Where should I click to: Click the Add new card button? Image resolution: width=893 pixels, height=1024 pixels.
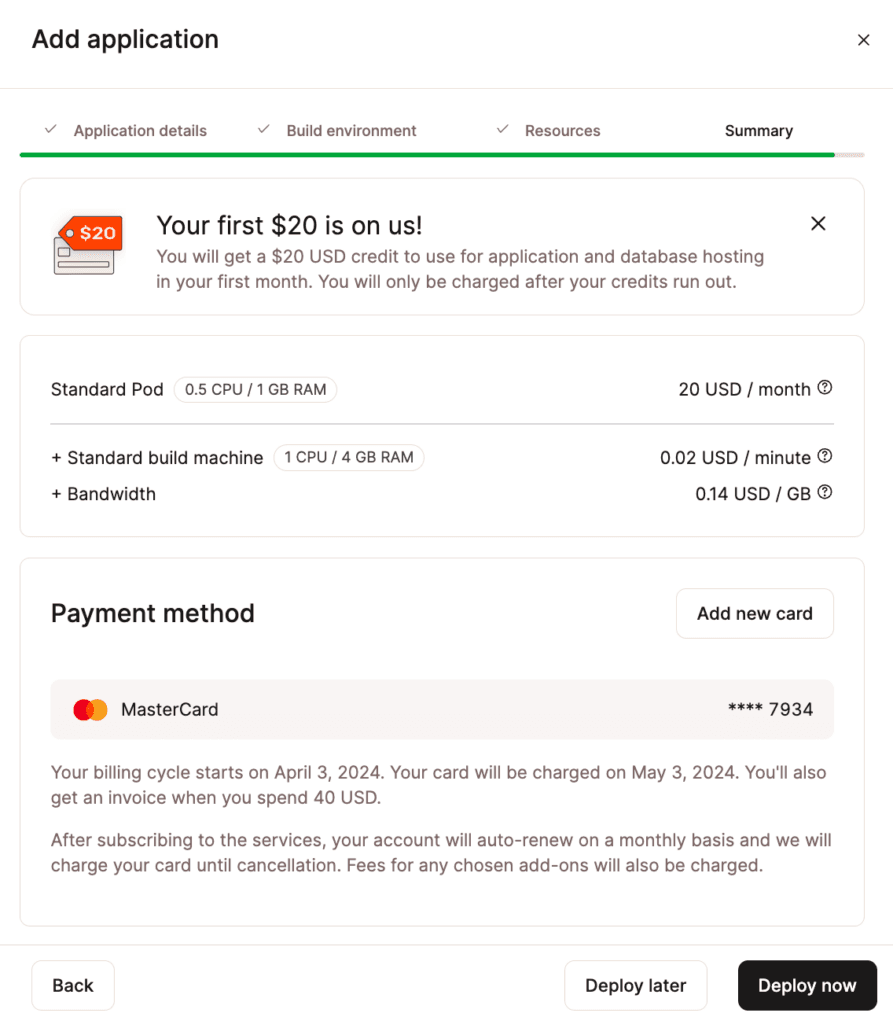[x=754, y=613]
